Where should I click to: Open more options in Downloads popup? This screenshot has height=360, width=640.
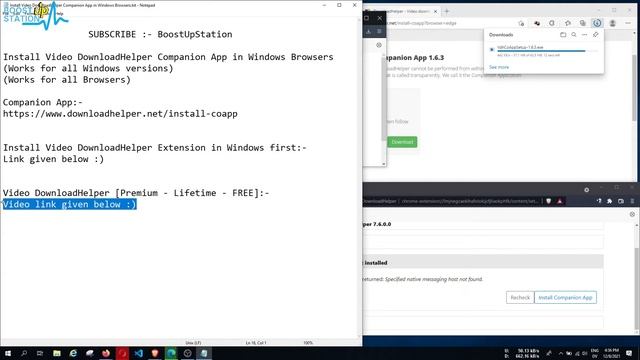584,35
